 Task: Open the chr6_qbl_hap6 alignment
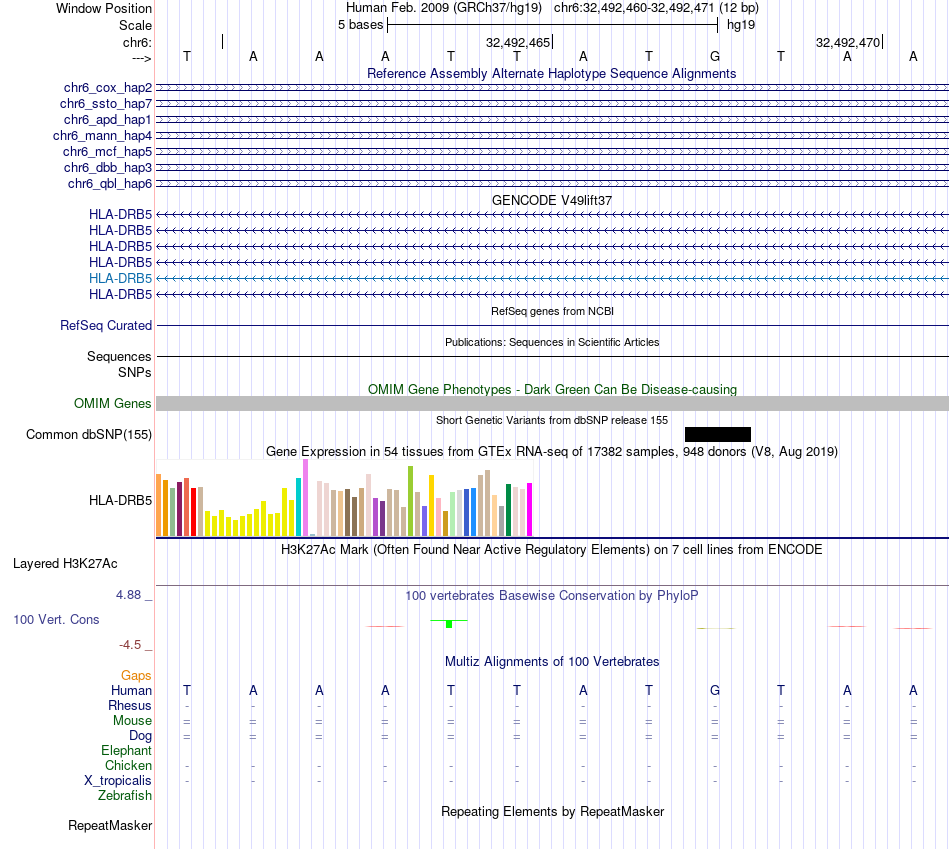110,184
